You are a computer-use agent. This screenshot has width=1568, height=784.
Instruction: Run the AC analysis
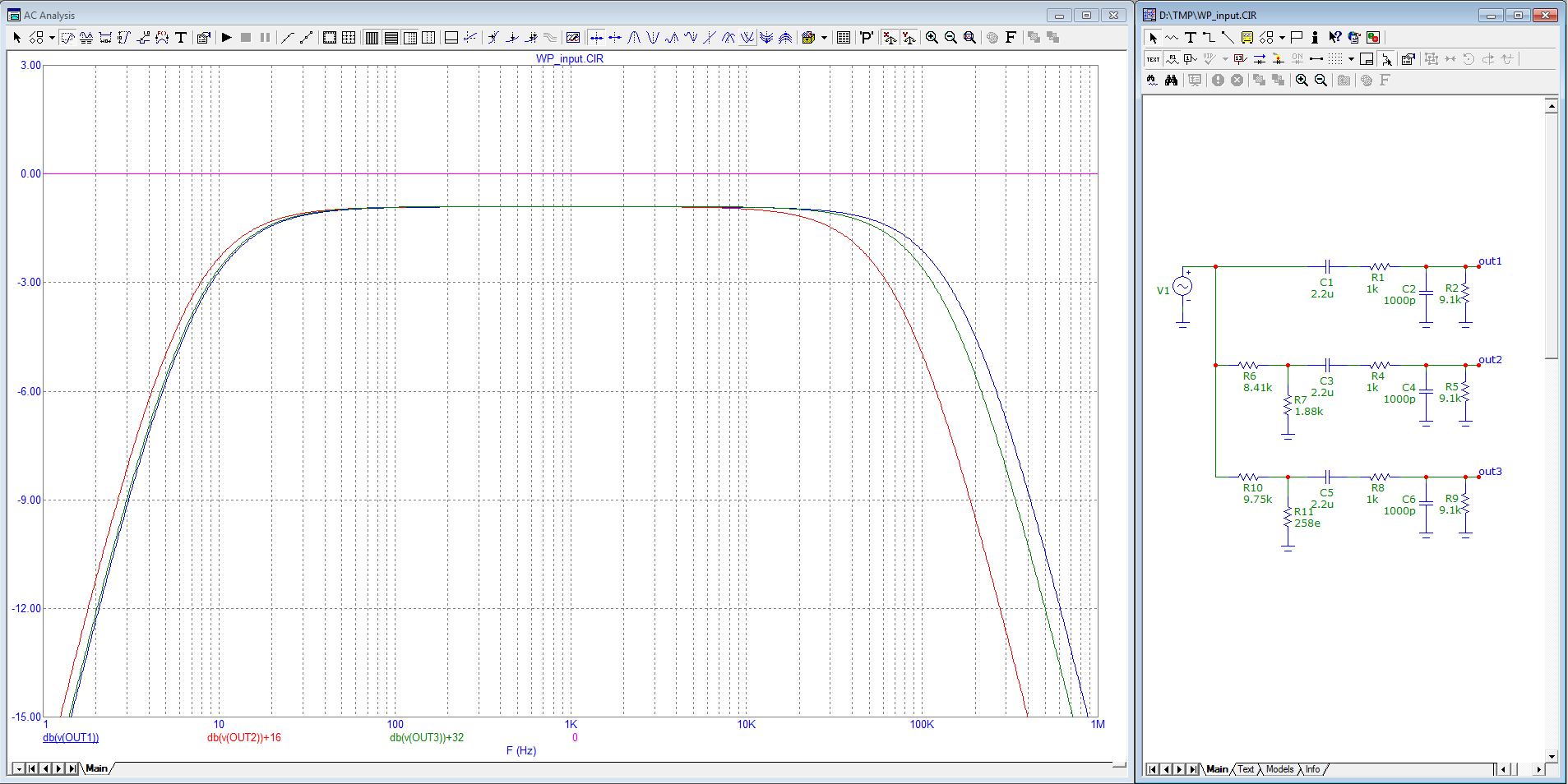tap(227, 37)
